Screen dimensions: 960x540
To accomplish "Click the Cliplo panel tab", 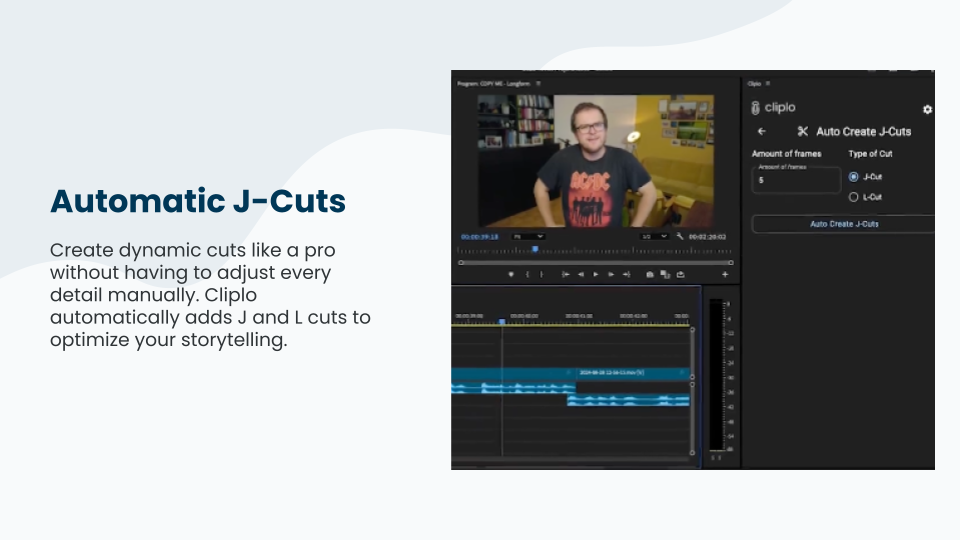I will (754, 84).
